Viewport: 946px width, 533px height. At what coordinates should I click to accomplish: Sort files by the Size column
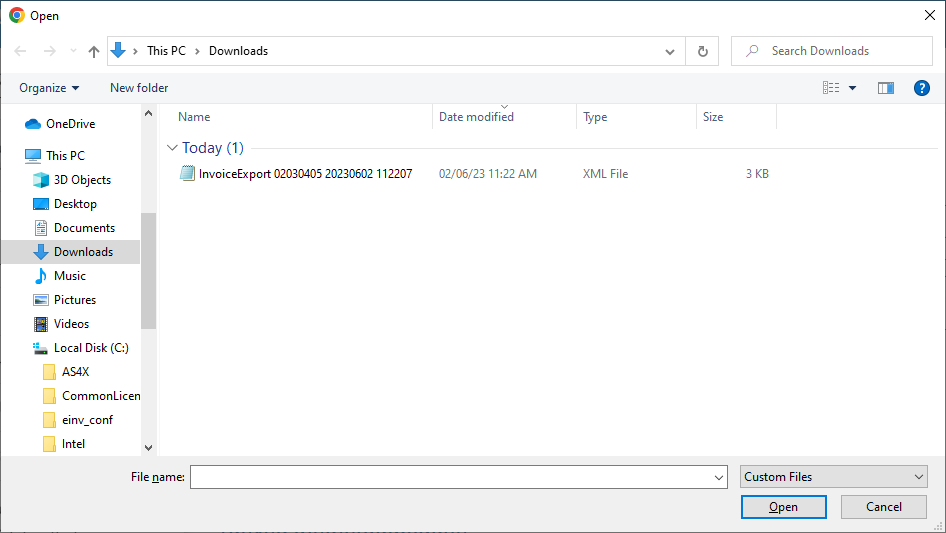coord(713,117)
